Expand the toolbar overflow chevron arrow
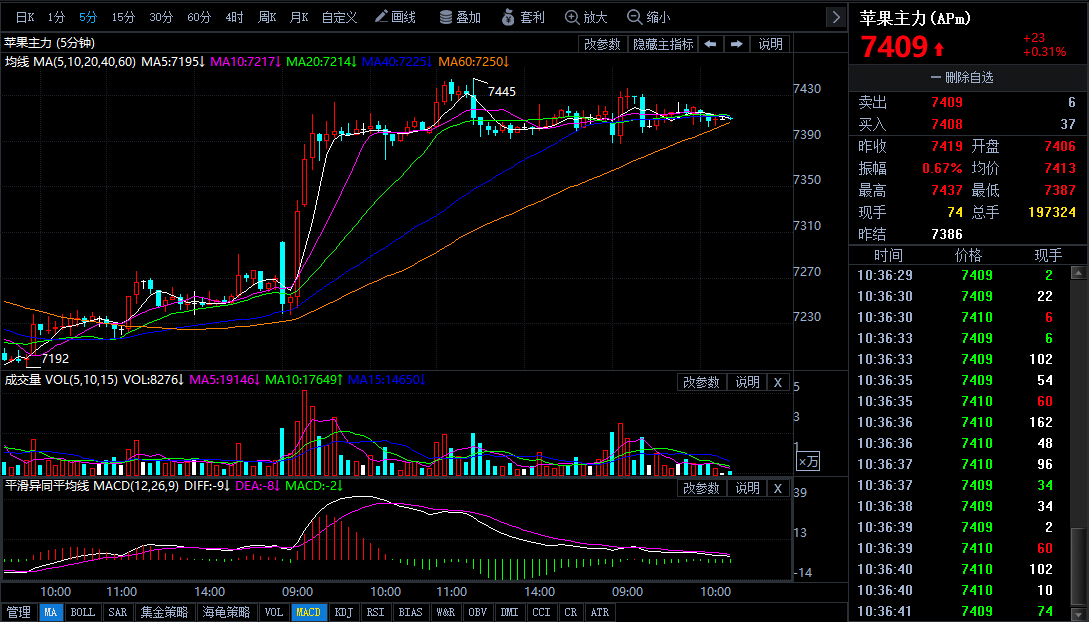Viewport: 1089px width, 622px height. point(836,17)
